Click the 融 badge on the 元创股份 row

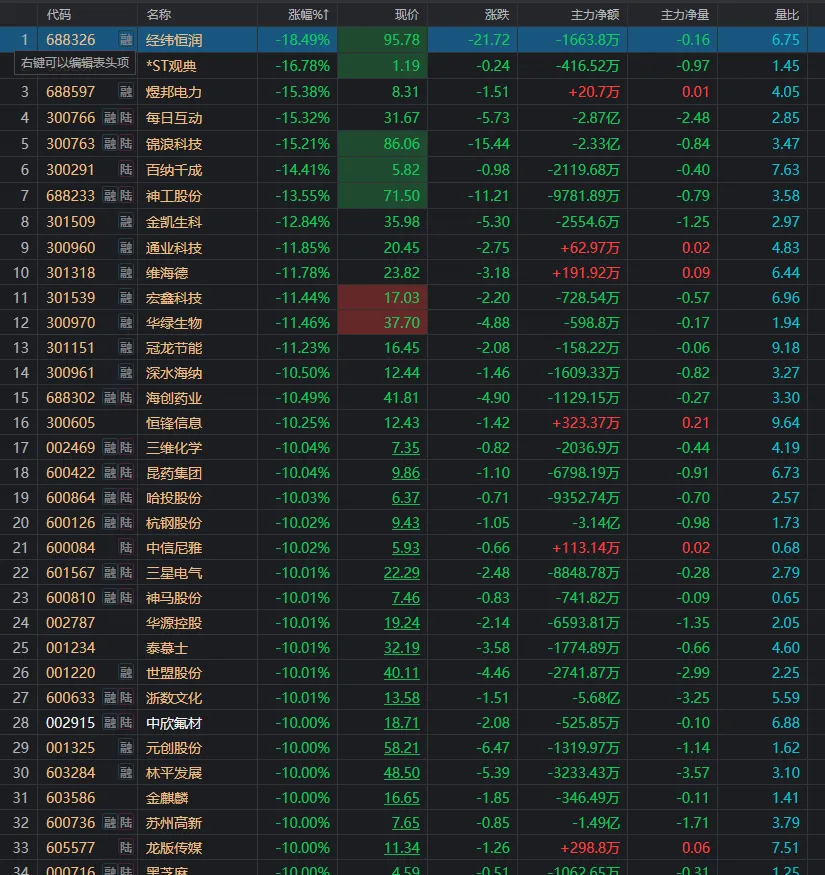pyautogui.click(x=126, y=748)
